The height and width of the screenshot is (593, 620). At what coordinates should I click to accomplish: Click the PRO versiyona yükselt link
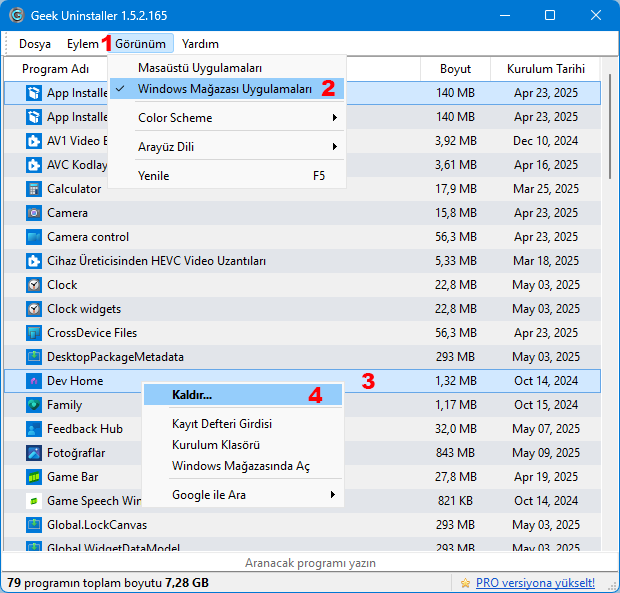pyautogui.click(x=535, y=583)
